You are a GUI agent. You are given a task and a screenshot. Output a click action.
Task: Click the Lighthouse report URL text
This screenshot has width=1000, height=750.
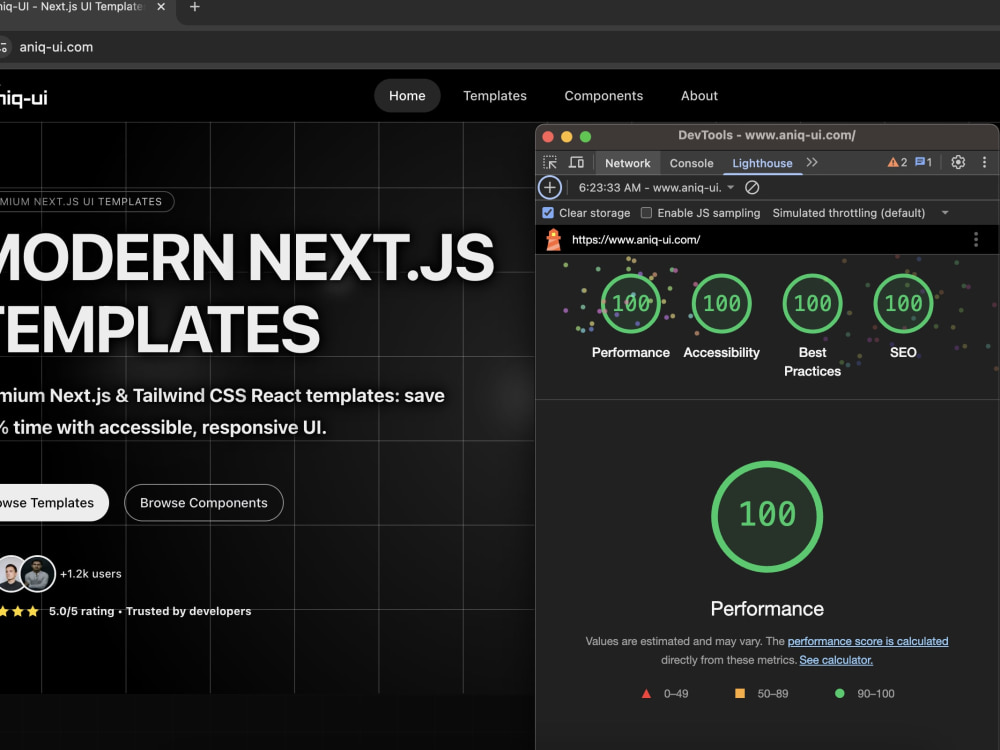coord(636,240)
